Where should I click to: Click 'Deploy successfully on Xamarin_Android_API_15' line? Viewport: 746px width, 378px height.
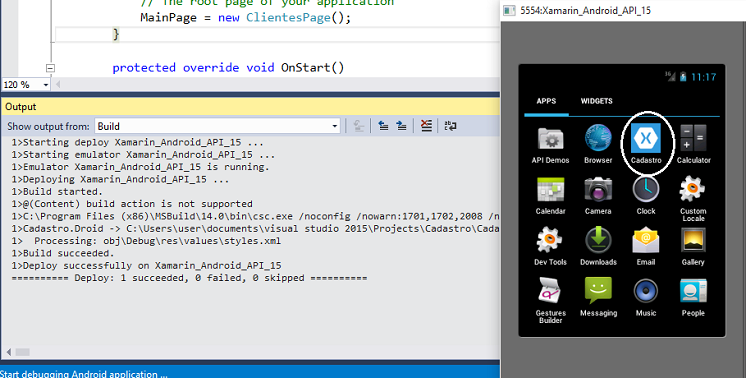(147, 265)
